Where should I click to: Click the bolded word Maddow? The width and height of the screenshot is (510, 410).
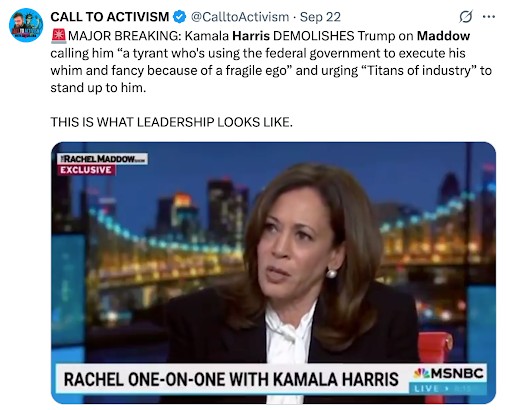tap(443, 36)
